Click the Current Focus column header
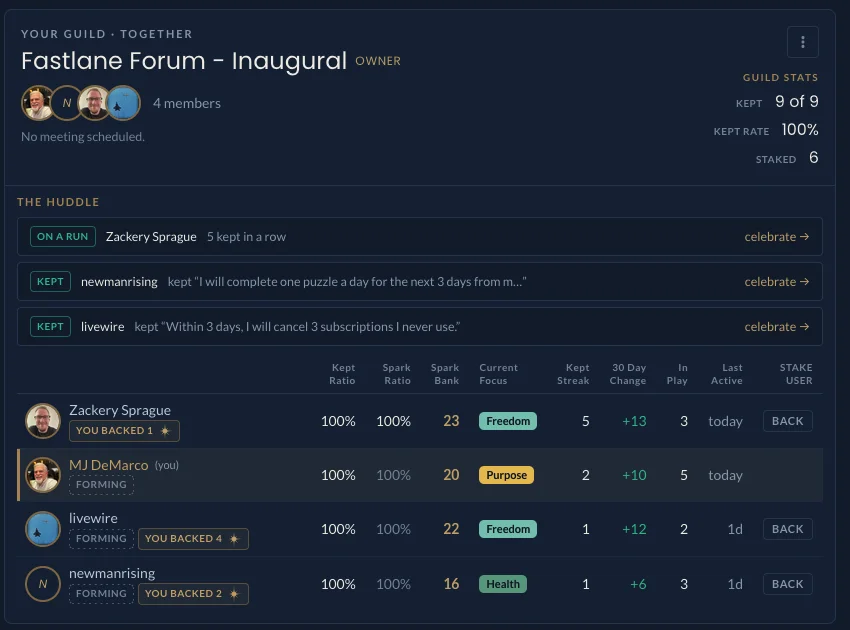This screenshot has height=630, width=850. point(498,374)
